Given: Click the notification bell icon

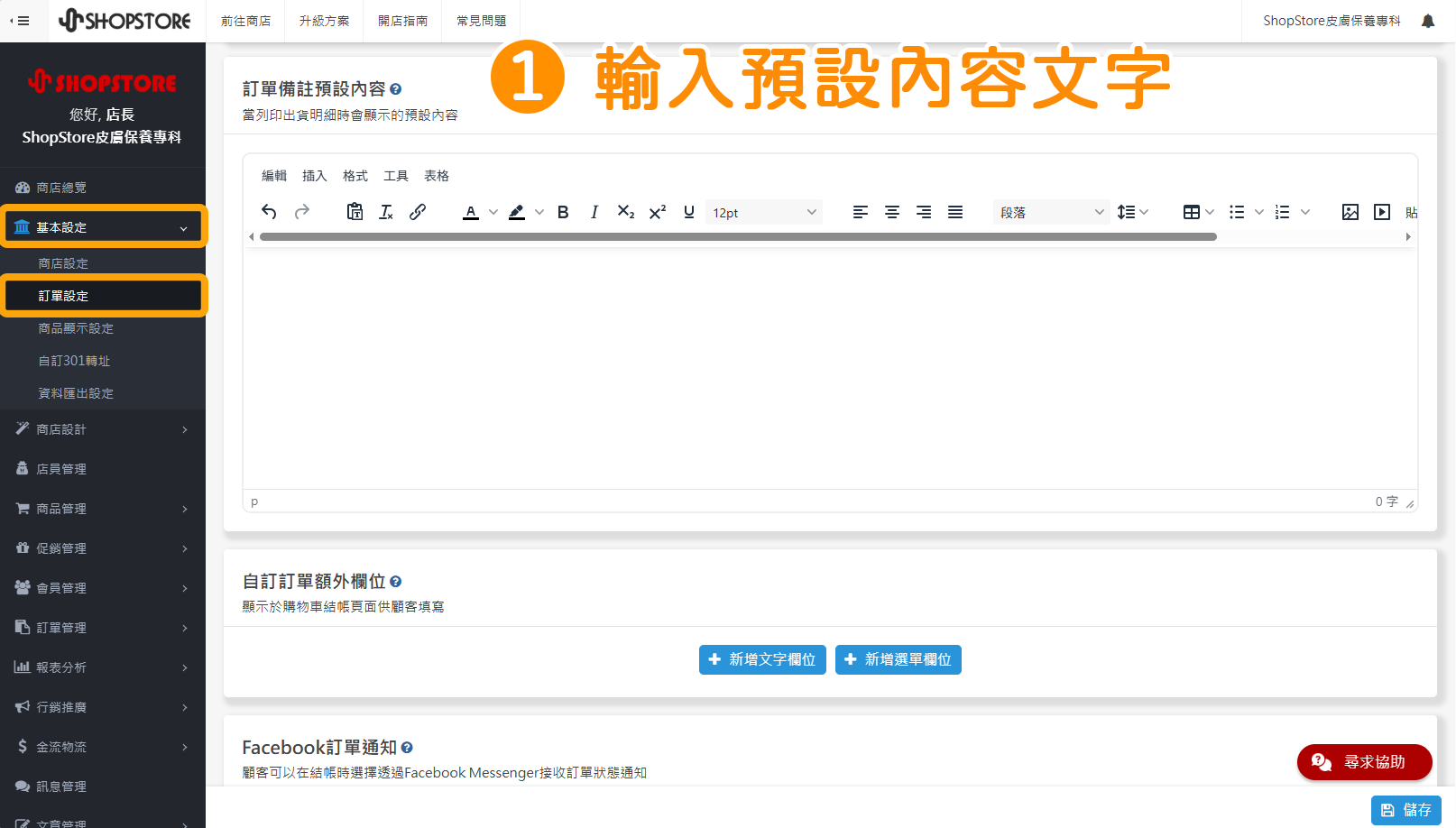Looking at the screenshot, I should click(1428, 21).
